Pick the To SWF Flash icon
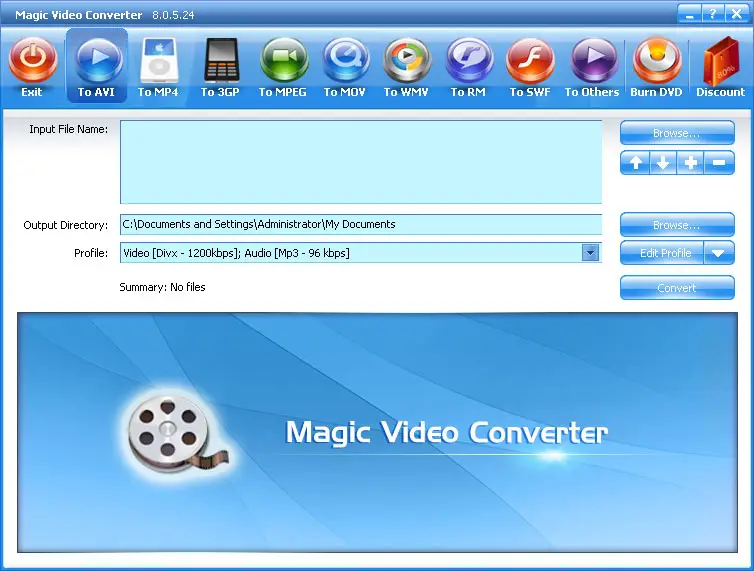Image resolution: width=754 pixels, height=571 pixels. 530,60
